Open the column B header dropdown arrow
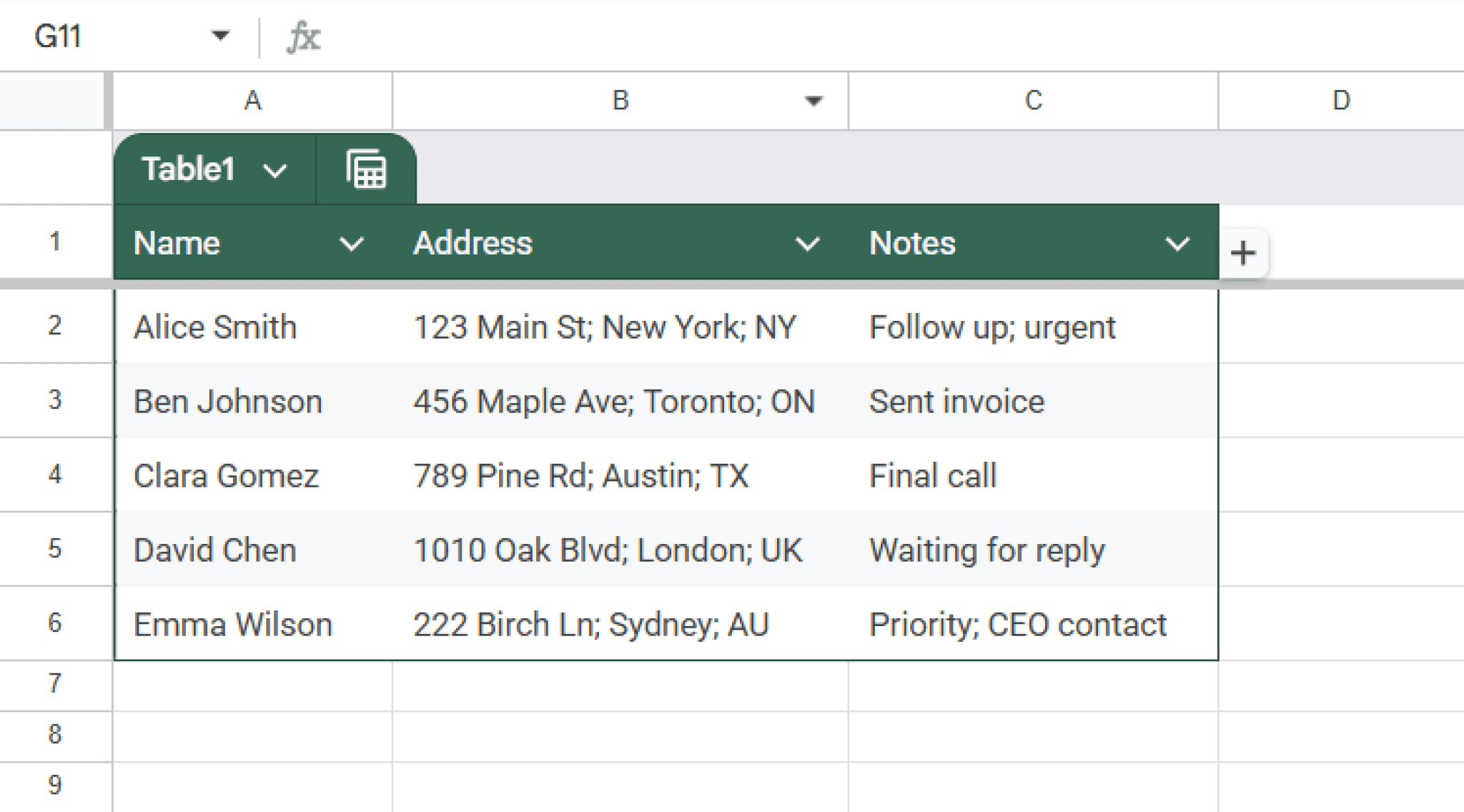Viewport: 1464px width, 812px height. click(812, 101)
